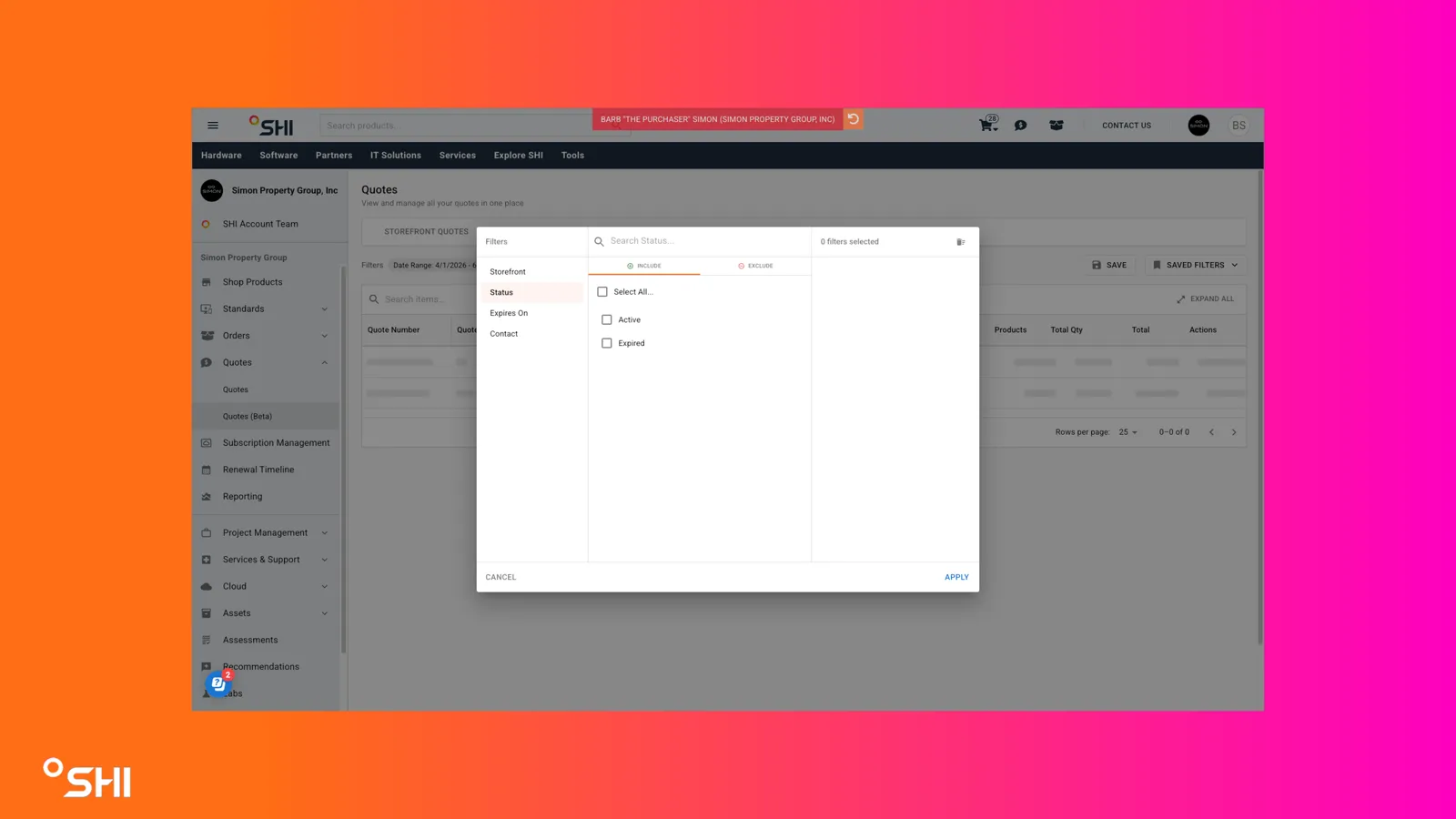Click the Search Status input field
The width and height of the screenshot is (1456, 819).
pyautogui.click(x=705, y=241)
